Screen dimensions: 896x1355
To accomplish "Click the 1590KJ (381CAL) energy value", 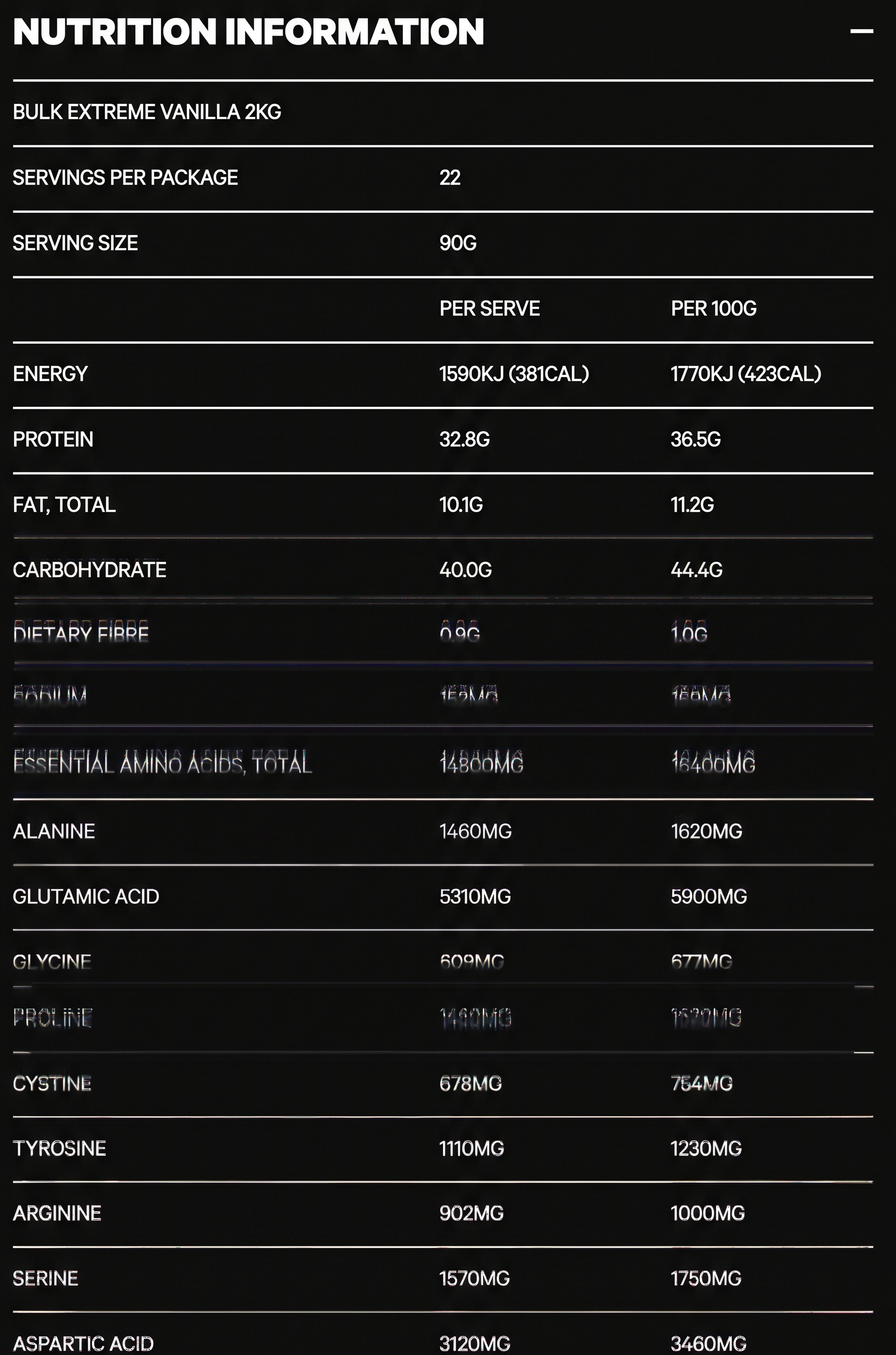I will [x=514, y=374].
